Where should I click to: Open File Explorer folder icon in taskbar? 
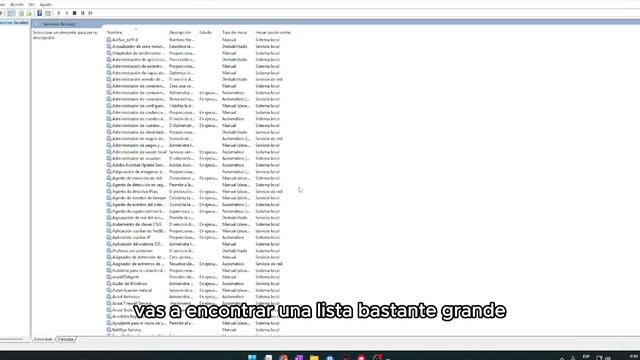[x=314, y=357]
